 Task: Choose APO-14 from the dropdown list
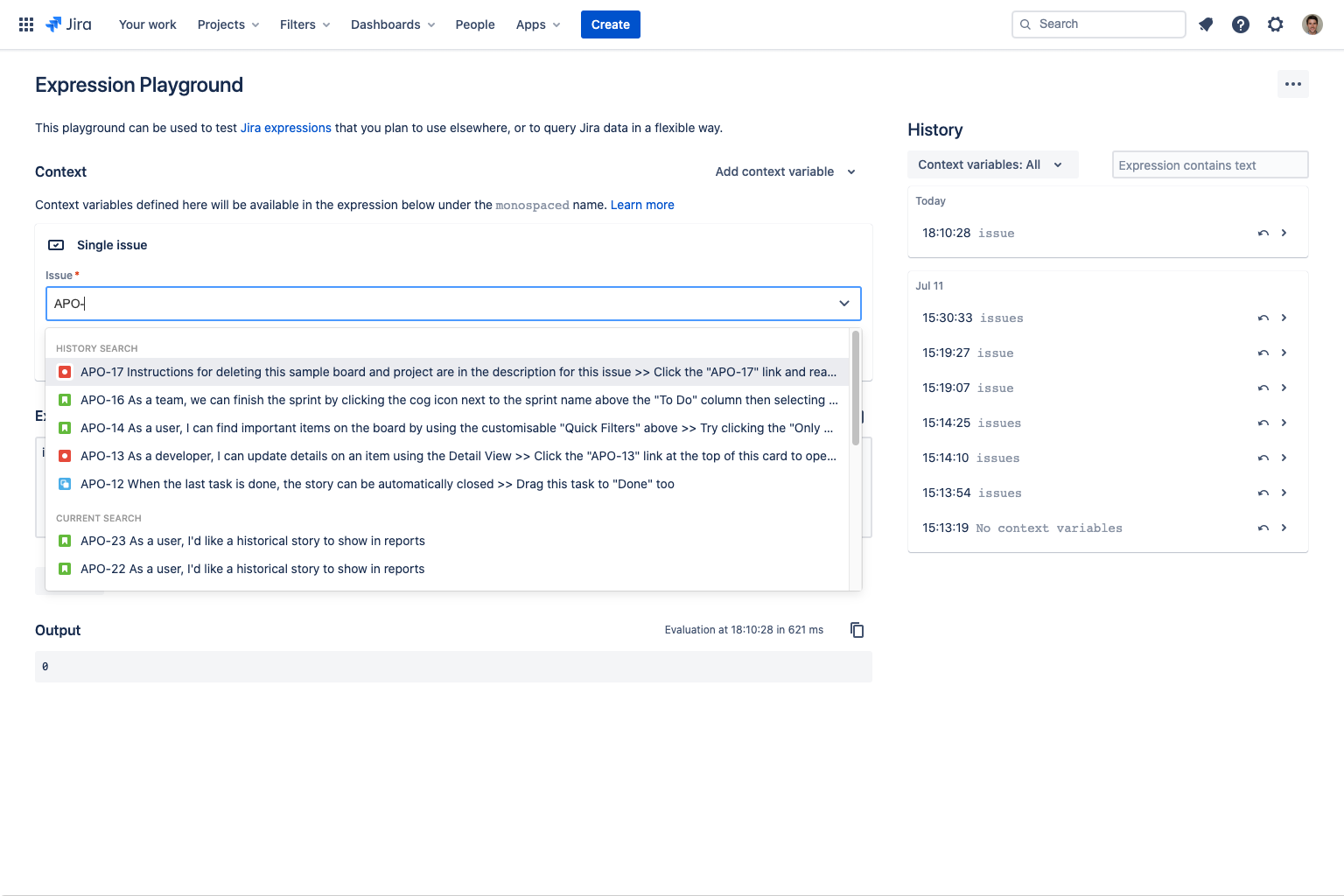[x=447, y=428]
